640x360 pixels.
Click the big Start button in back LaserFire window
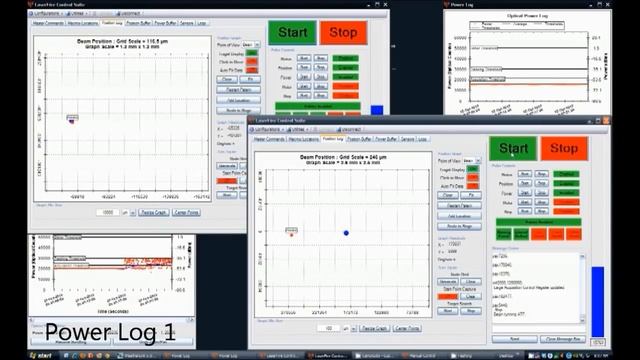[292, 33]
